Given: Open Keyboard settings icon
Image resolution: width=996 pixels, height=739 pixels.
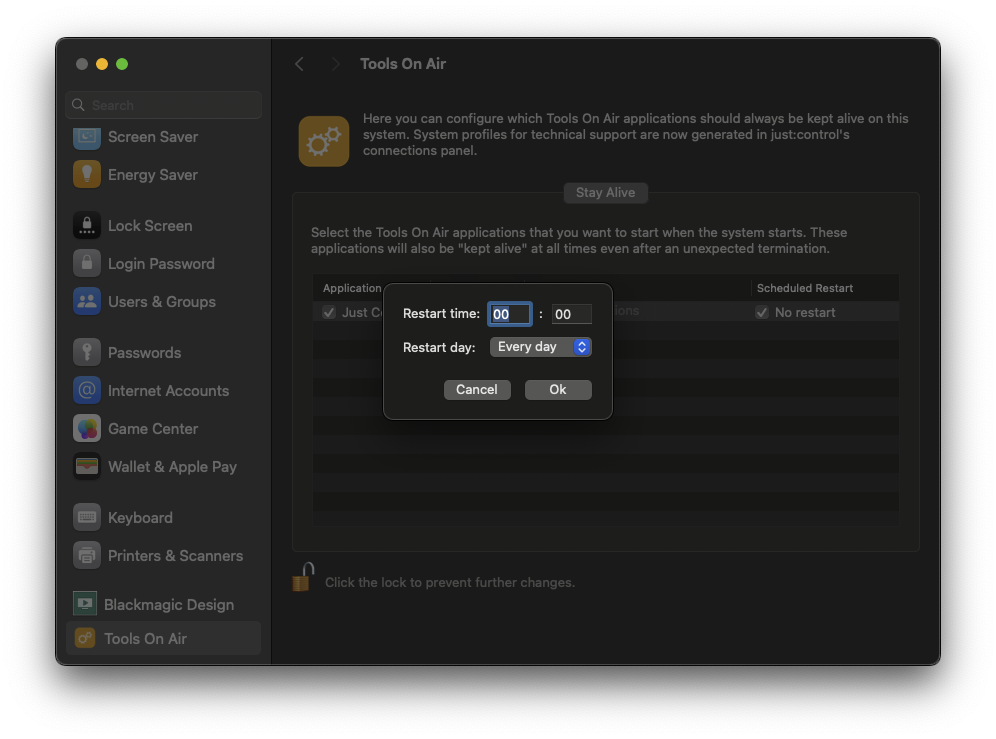Looking at the screenshot, I should [x=87, y=518].
